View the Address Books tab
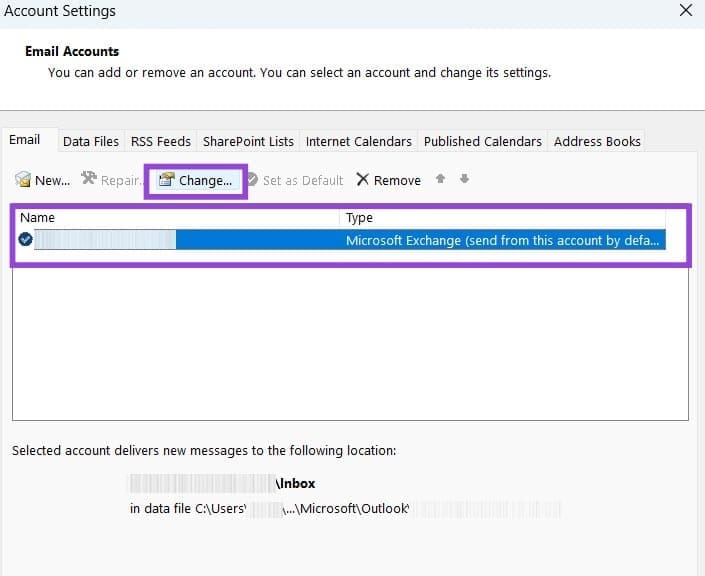Viewport: 705px width, 576px height. pyautogui.click(x=597, y=141)
